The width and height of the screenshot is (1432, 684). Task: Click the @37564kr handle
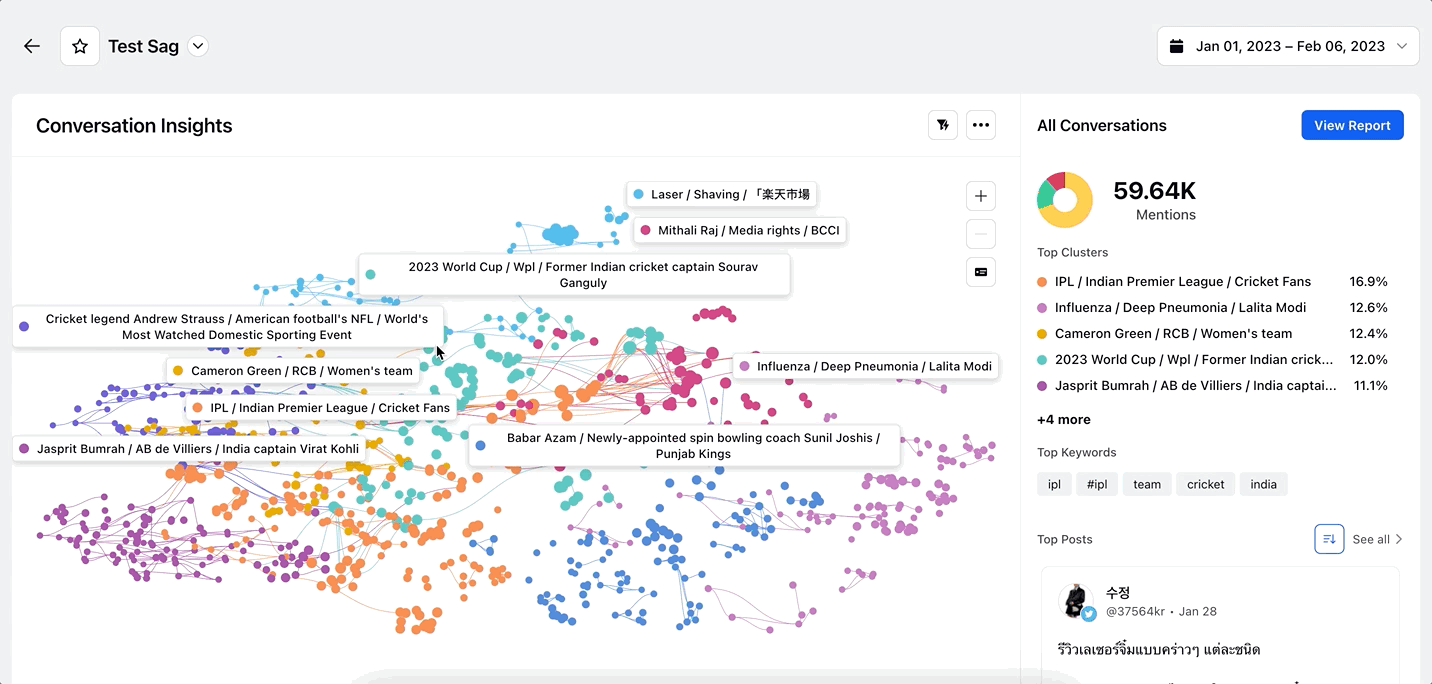pos(1135,611)
